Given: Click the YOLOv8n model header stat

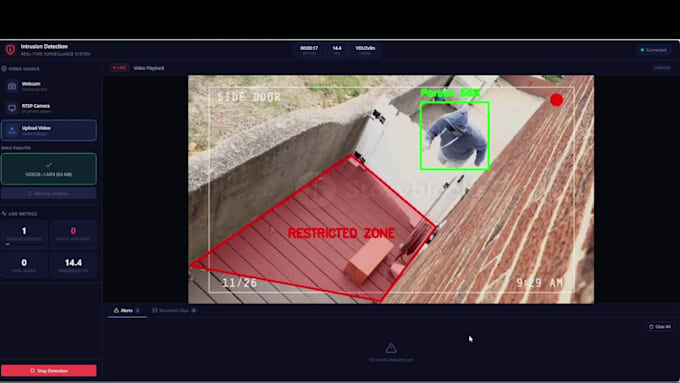Looking at the screenshot, I should pos(365,50).
